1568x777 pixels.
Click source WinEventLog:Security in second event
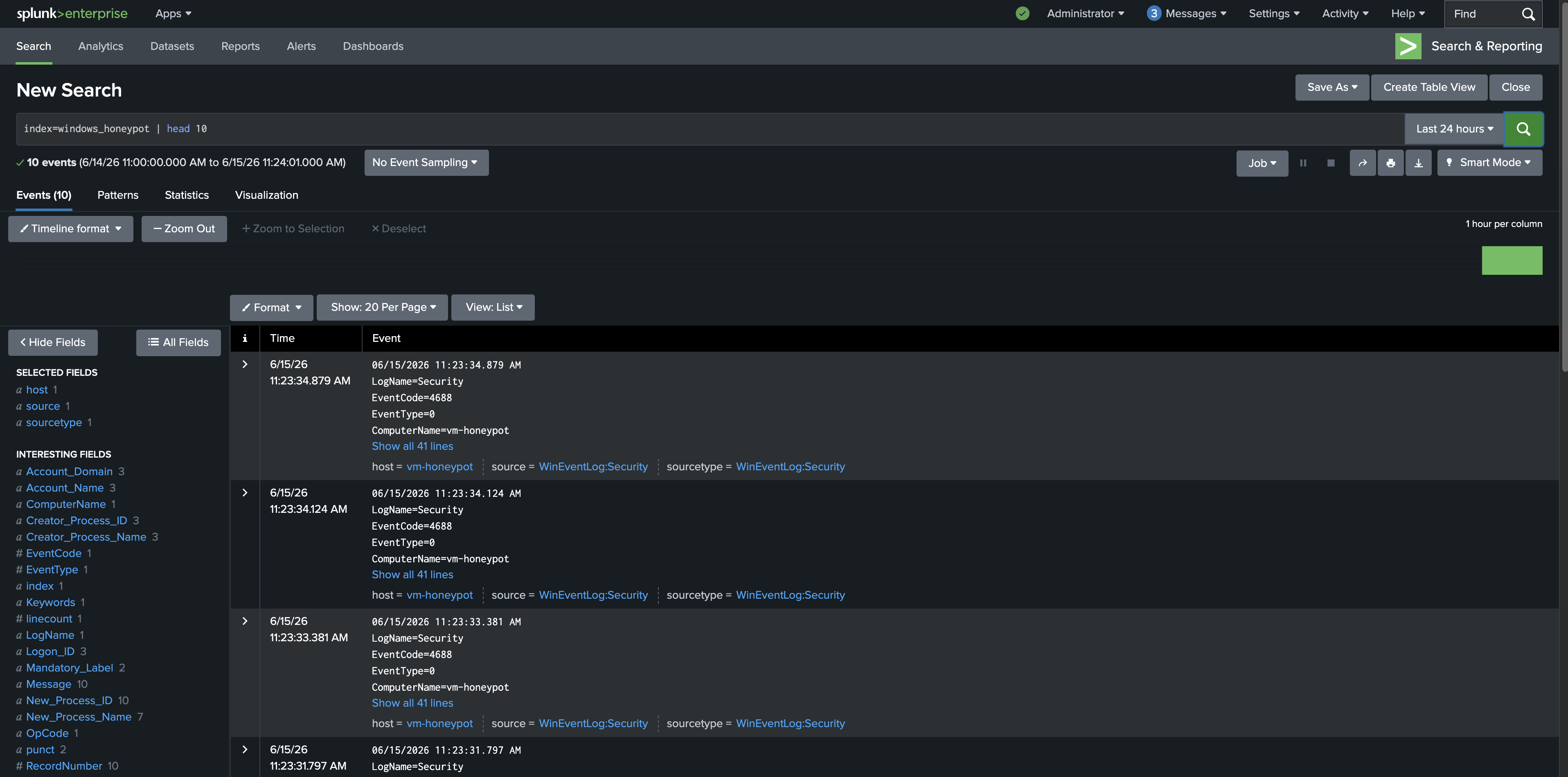pyautogui.click(x=593, y=595)
